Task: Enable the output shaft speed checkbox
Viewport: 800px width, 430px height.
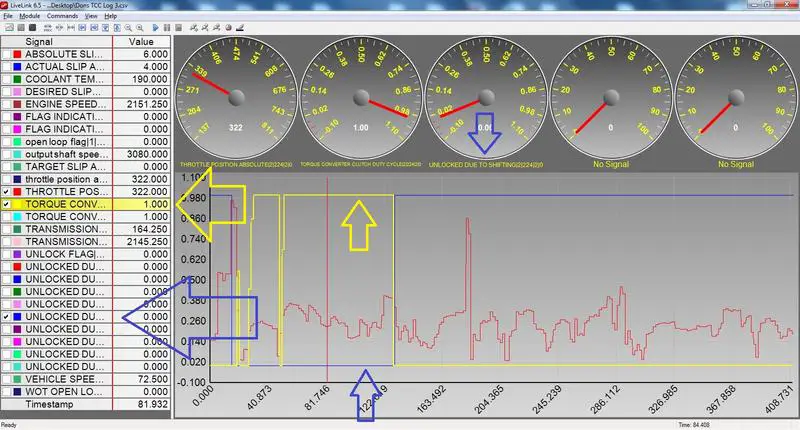Action: (6, 154)
